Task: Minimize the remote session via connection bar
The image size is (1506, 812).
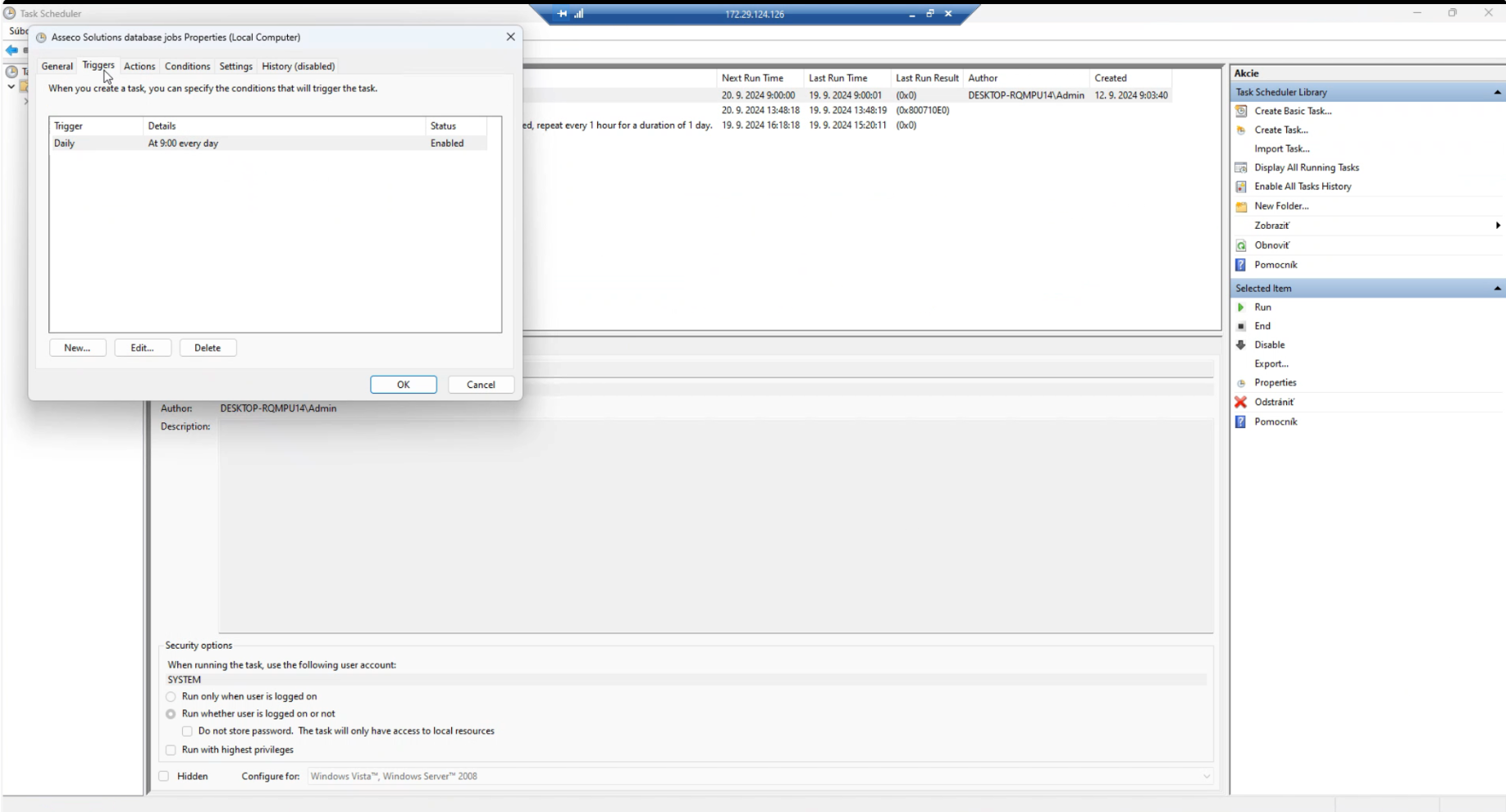Action: (912, 14)
